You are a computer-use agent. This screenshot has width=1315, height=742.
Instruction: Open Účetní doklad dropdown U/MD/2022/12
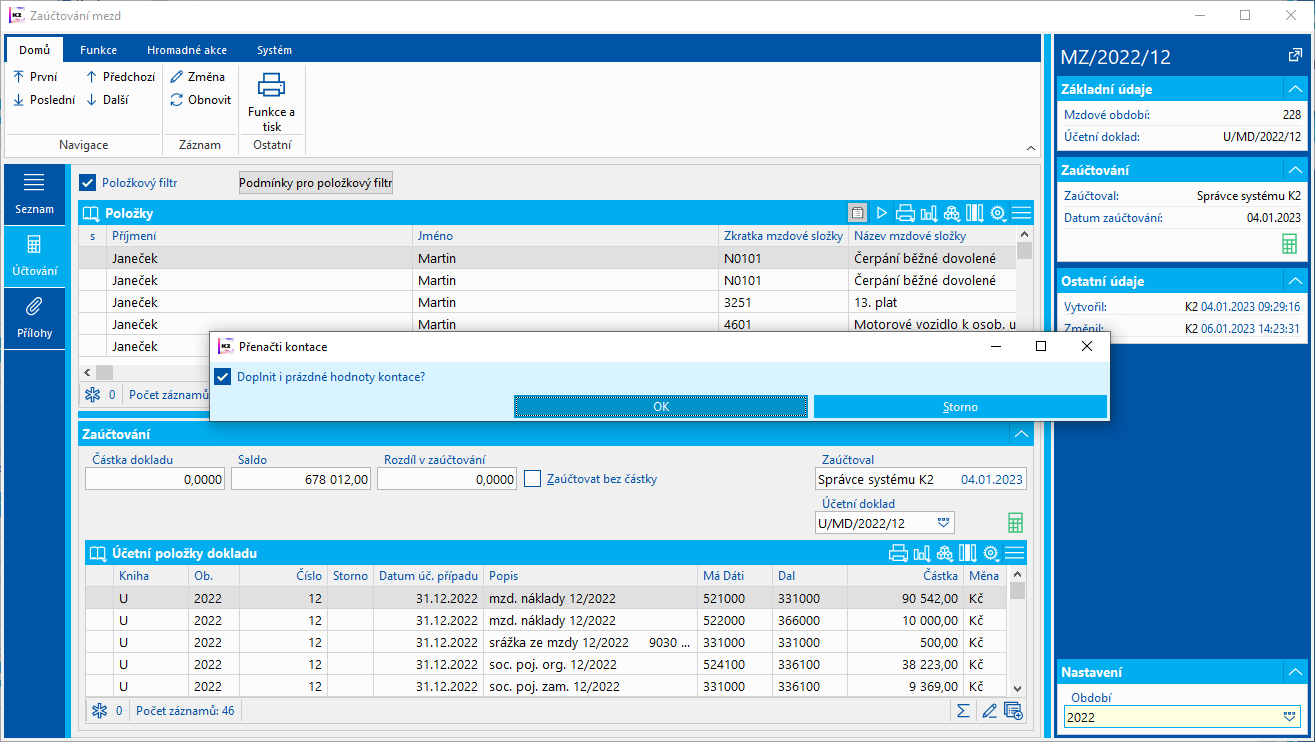point(943,523)
